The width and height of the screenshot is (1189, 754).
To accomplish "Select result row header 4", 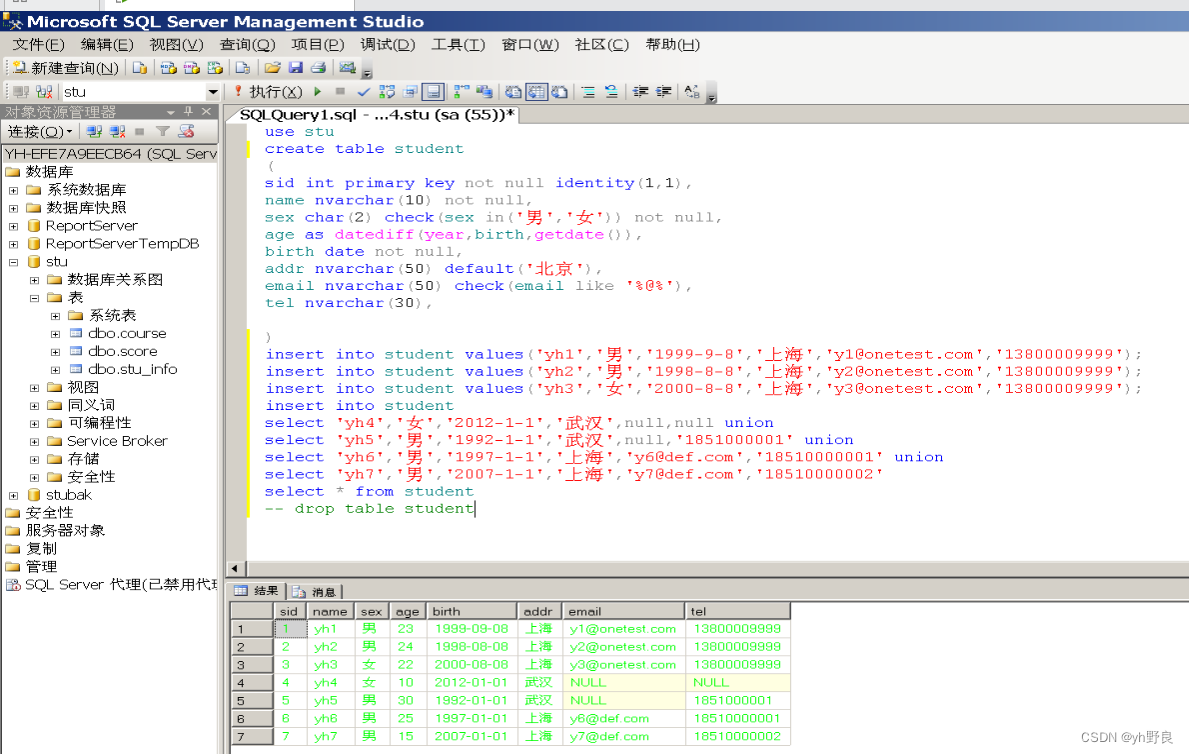I will [252, 683].
